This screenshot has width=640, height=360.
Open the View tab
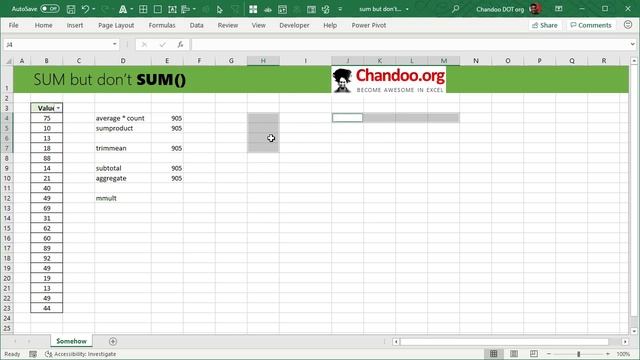pyautogui.click(x=258, y=25)
